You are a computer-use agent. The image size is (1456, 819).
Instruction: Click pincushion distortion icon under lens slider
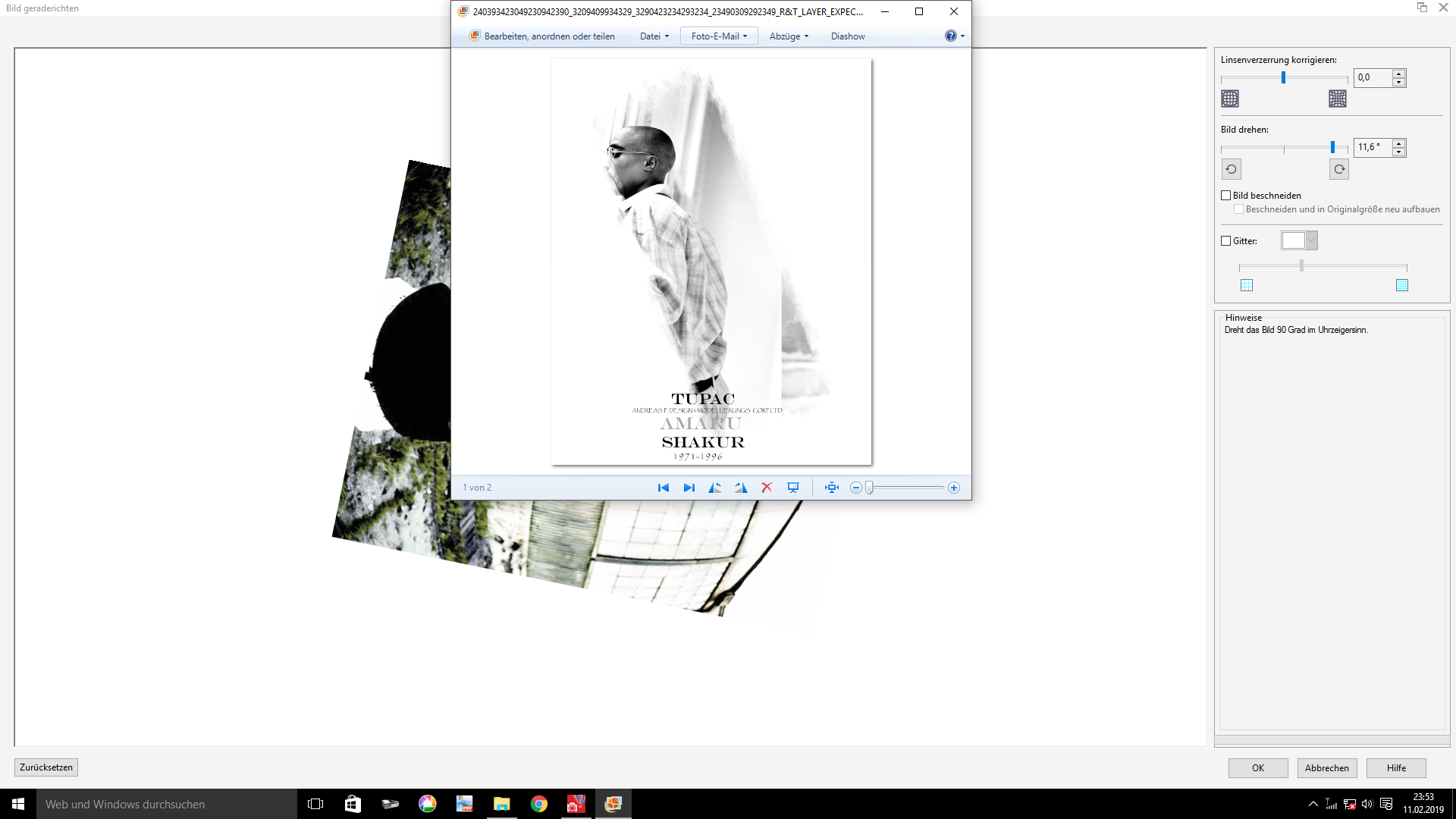coord(1338,99)
